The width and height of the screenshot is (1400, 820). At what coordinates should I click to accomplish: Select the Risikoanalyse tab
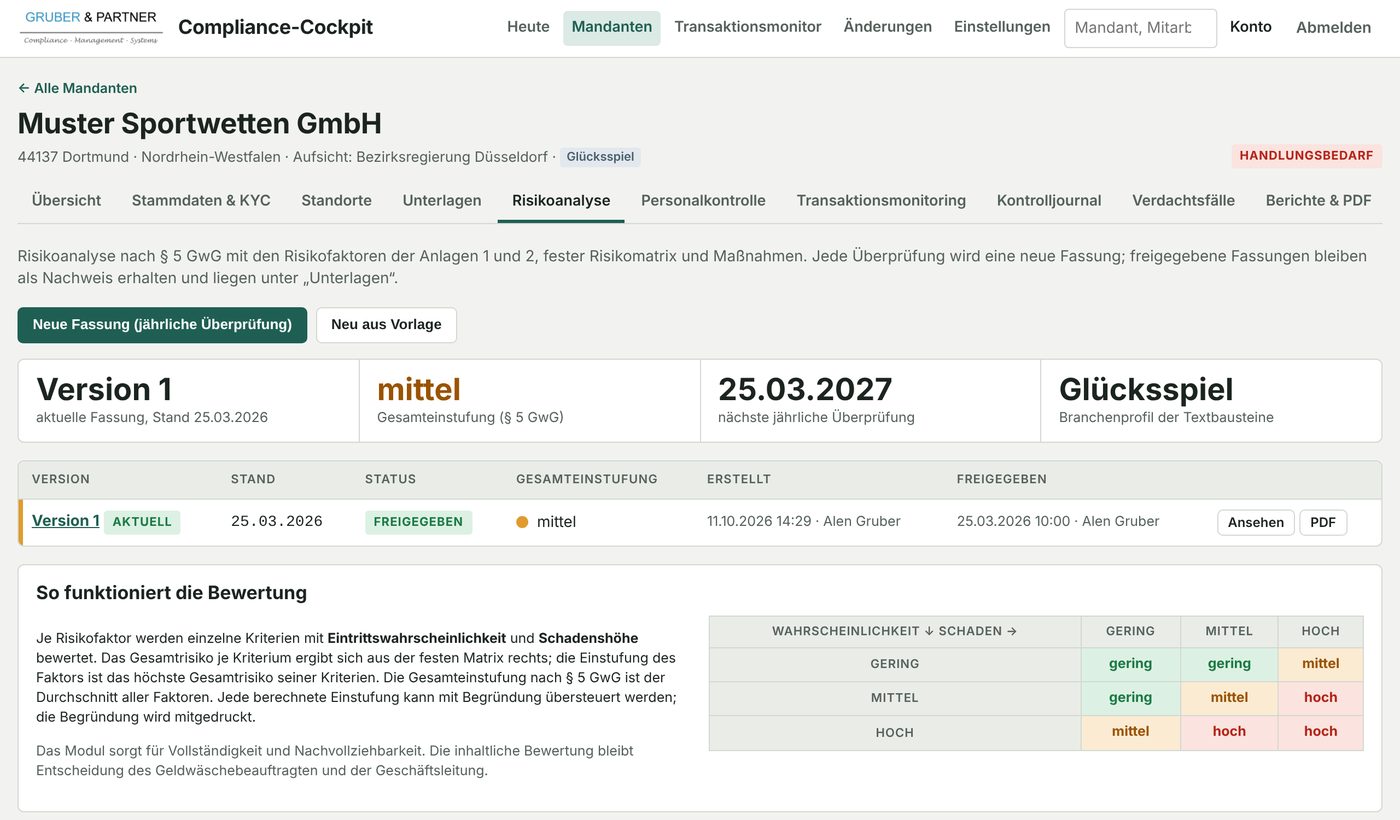[561, 200]
